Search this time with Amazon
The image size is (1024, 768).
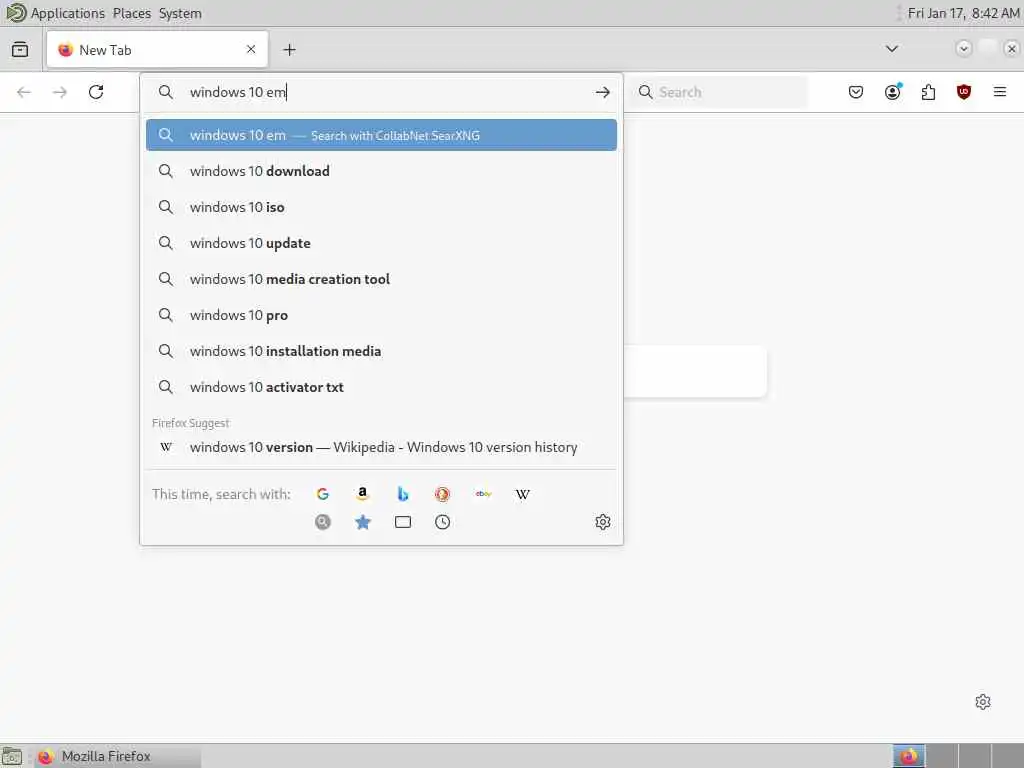(x=362, y=494)
